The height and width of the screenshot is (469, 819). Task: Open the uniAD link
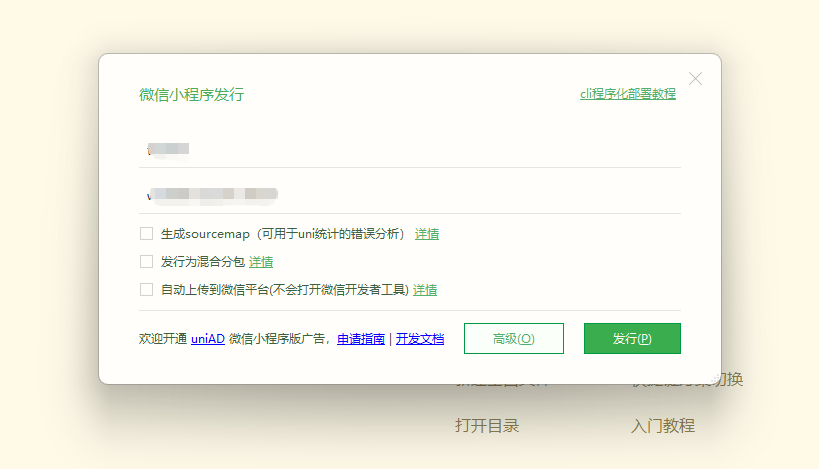[x=208, y=339]
